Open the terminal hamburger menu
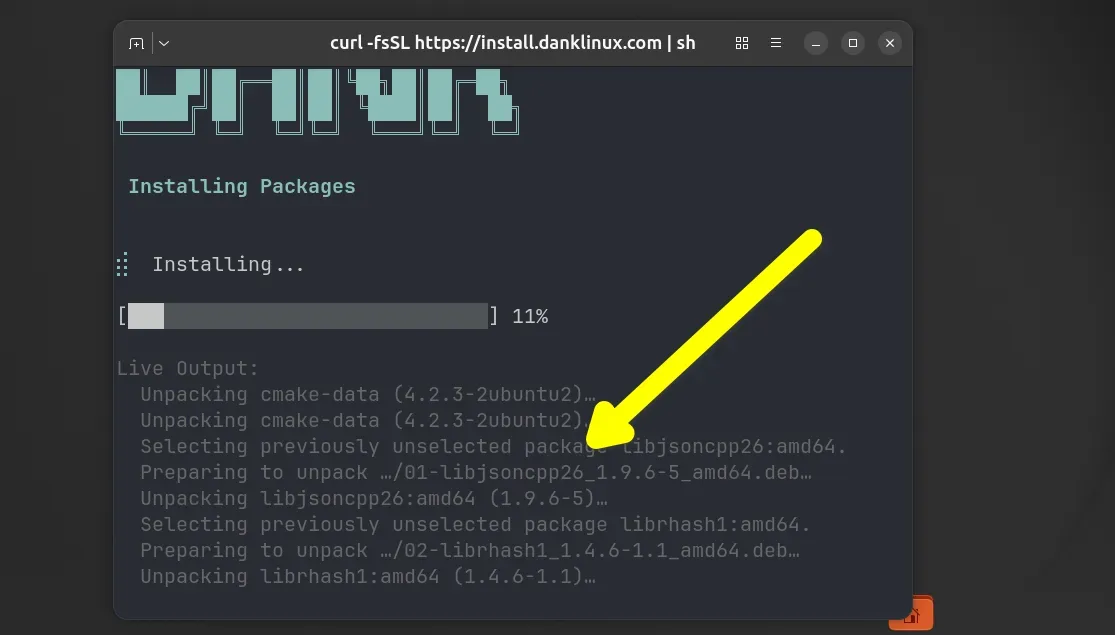 pyautogui.click(x=776, y=43)
